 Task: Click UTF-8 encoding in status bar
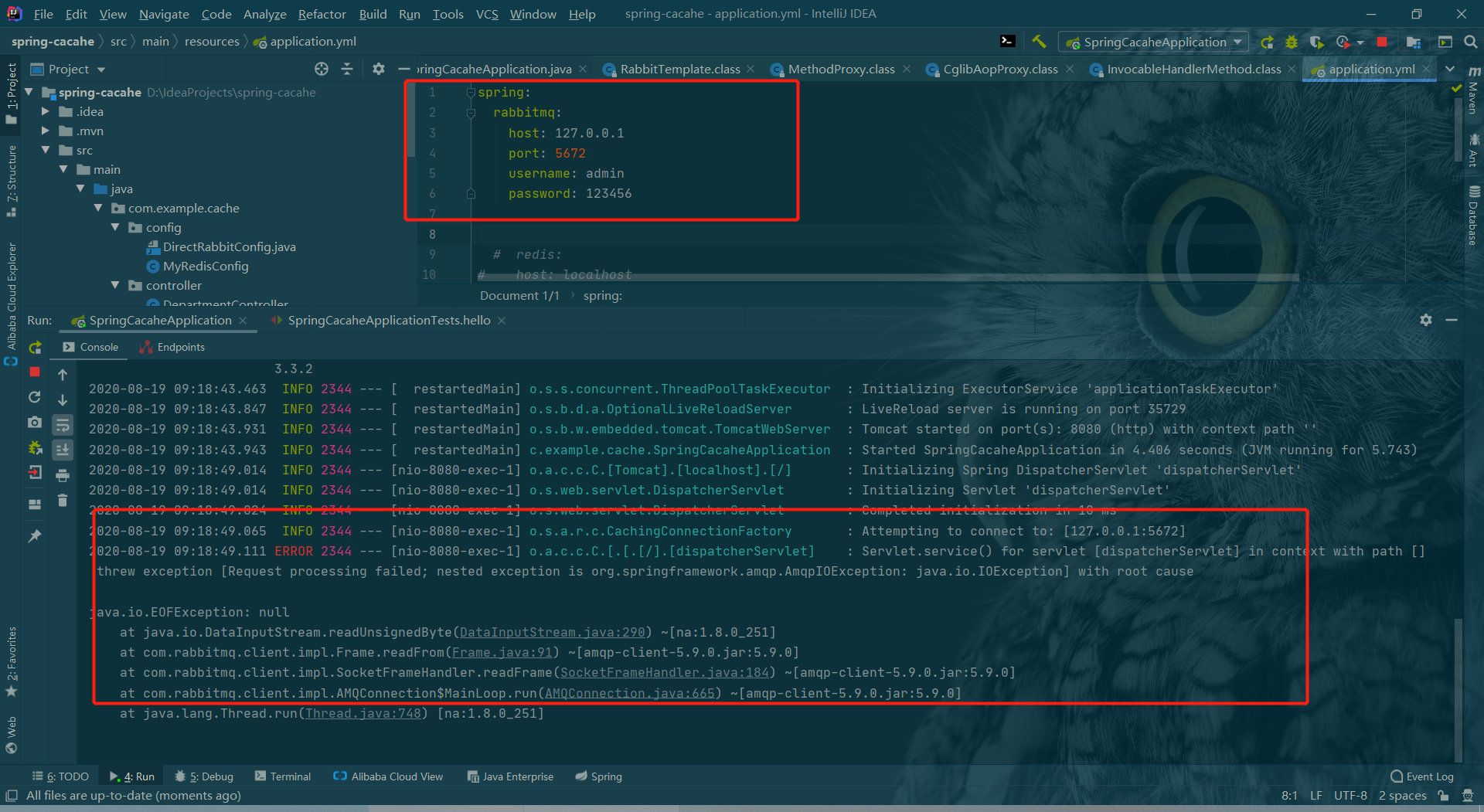click(1350, 795)
